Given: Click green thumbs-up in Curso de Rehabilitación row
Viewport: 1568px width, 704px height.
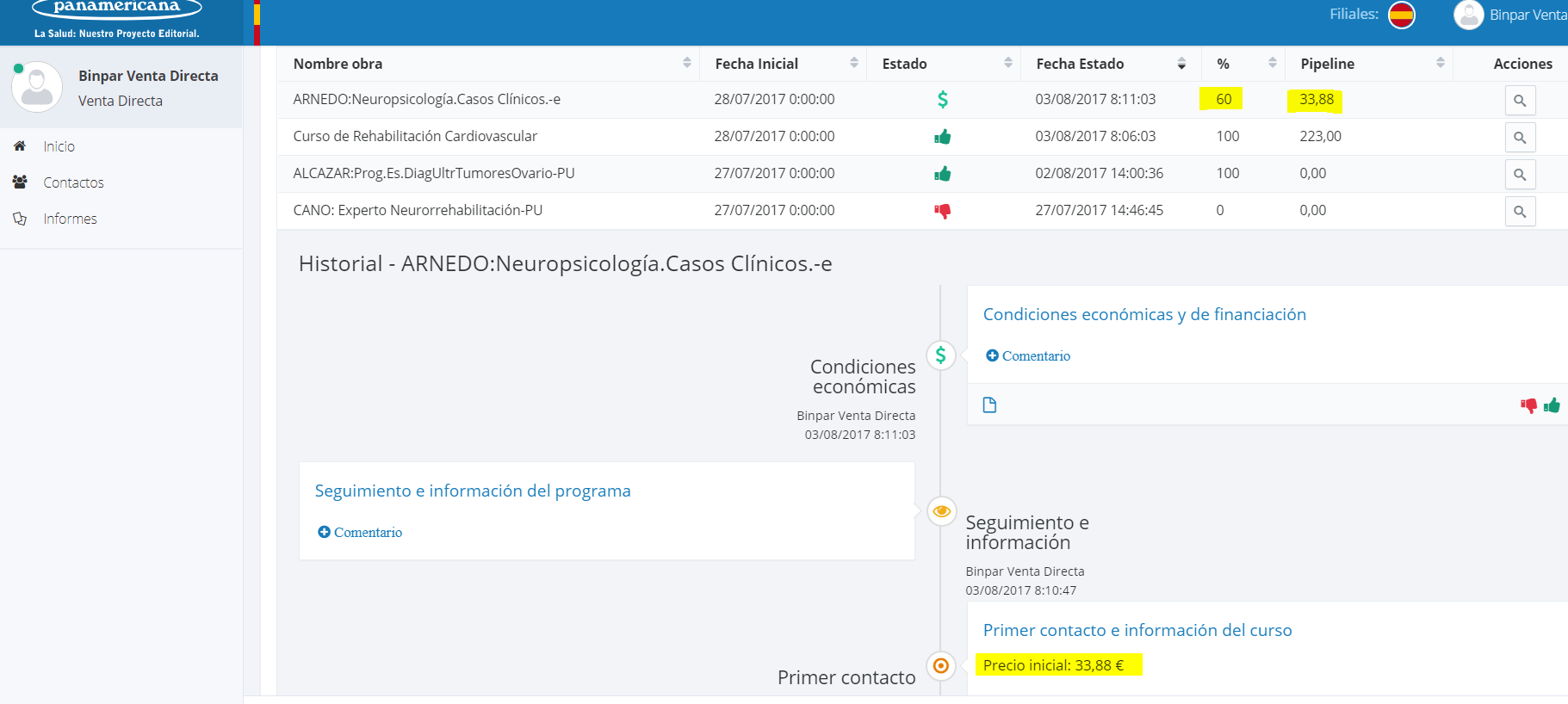Looking at the screenshot, I should coord(943,137).
